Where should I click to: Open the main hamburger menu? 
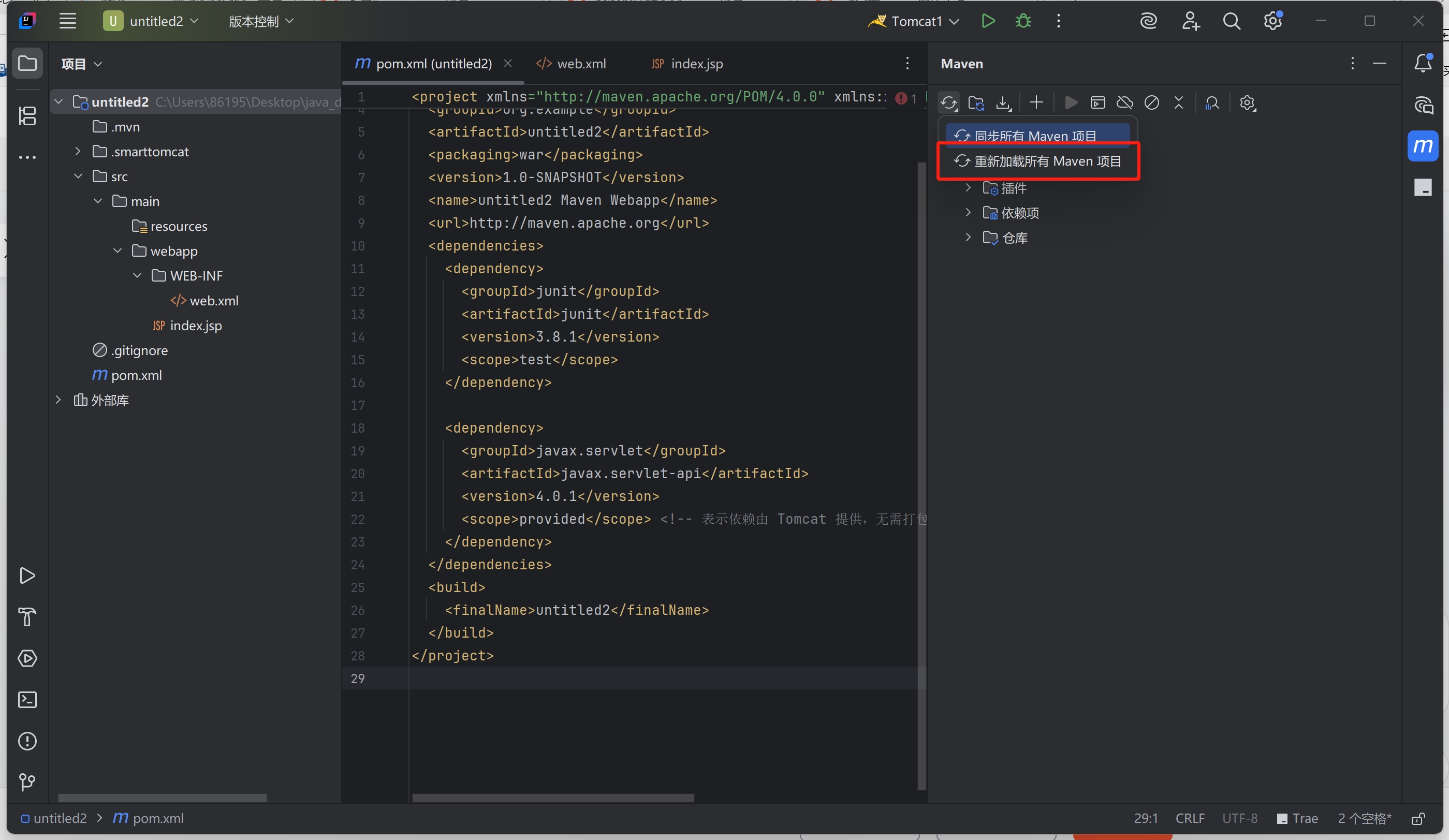[68, 21]
